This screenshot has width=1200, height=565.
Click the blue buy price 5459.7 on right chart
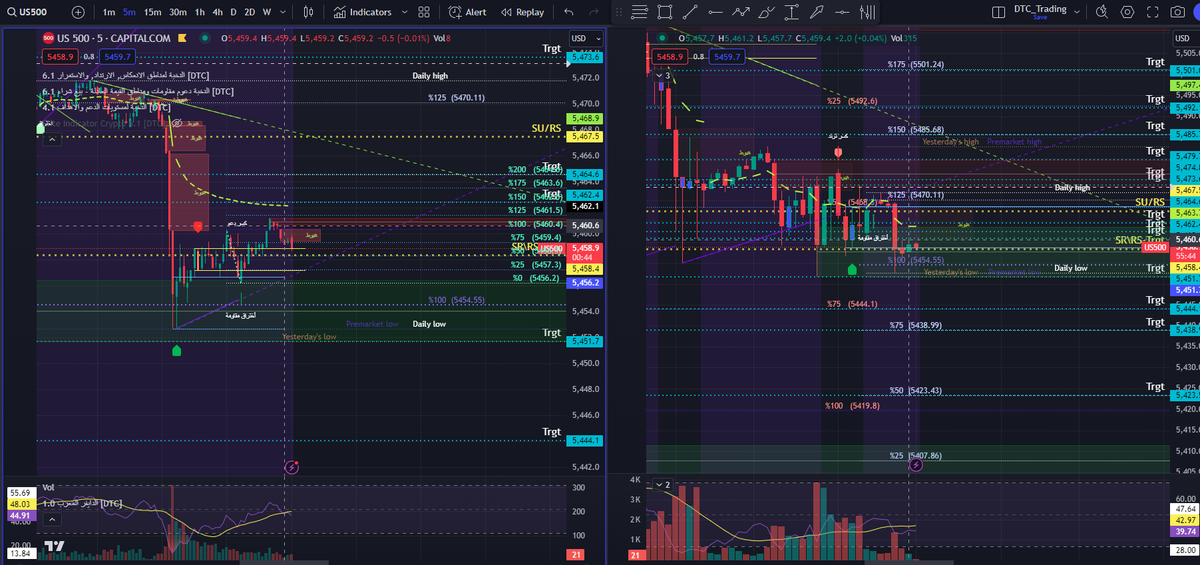pyautogui.click(x=727, y=57)
